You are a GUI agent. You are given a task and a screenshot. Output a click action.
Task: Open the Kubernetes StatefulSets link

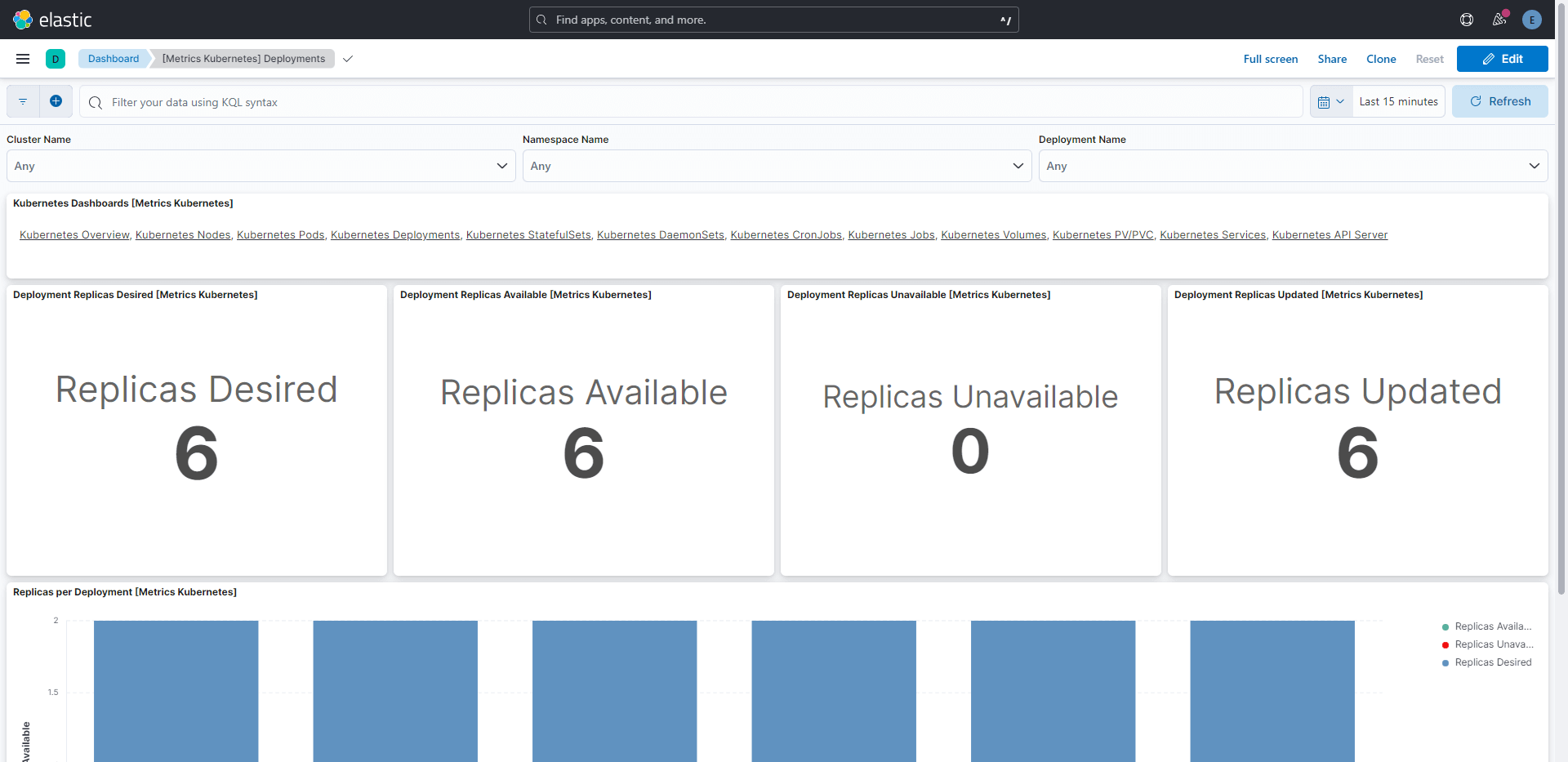(x=528, y=235)
